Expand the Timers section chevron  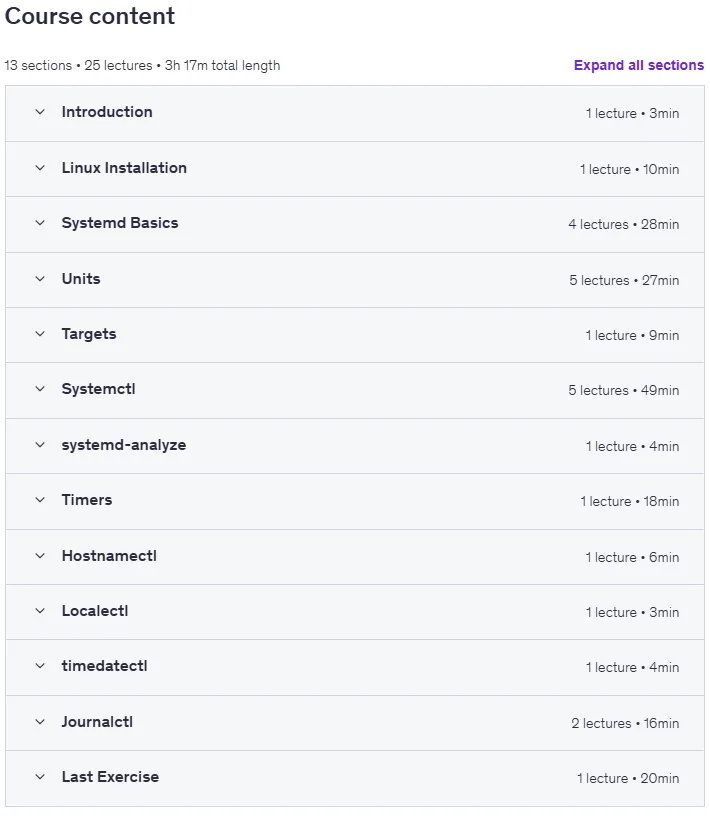[x=40, y=500]
